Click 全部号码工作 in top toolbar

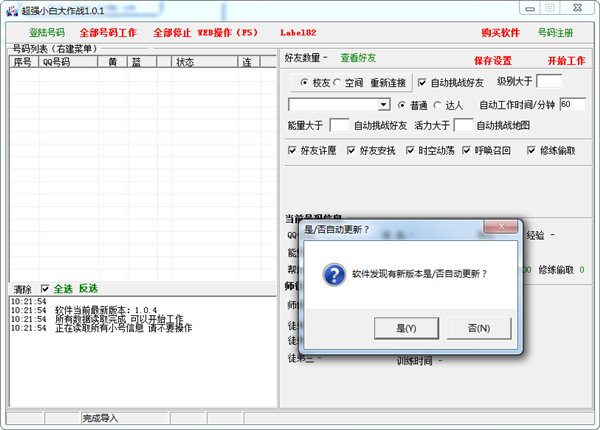pyautogui.click(x=108, y=33)
